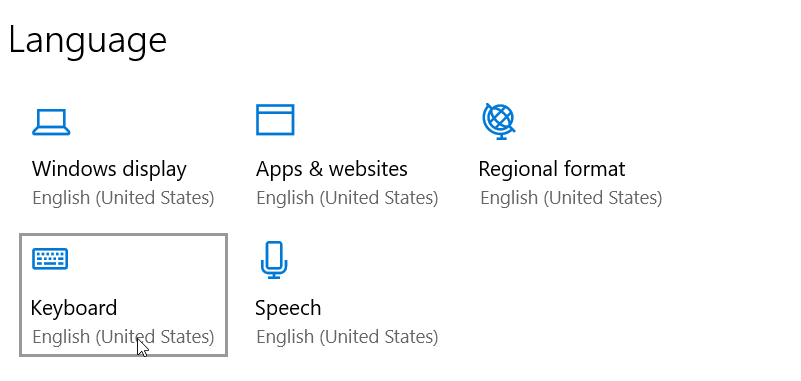Click English (United States) under Keyboard
Viewport: 801px width, 381px height.
pos(123,337)
